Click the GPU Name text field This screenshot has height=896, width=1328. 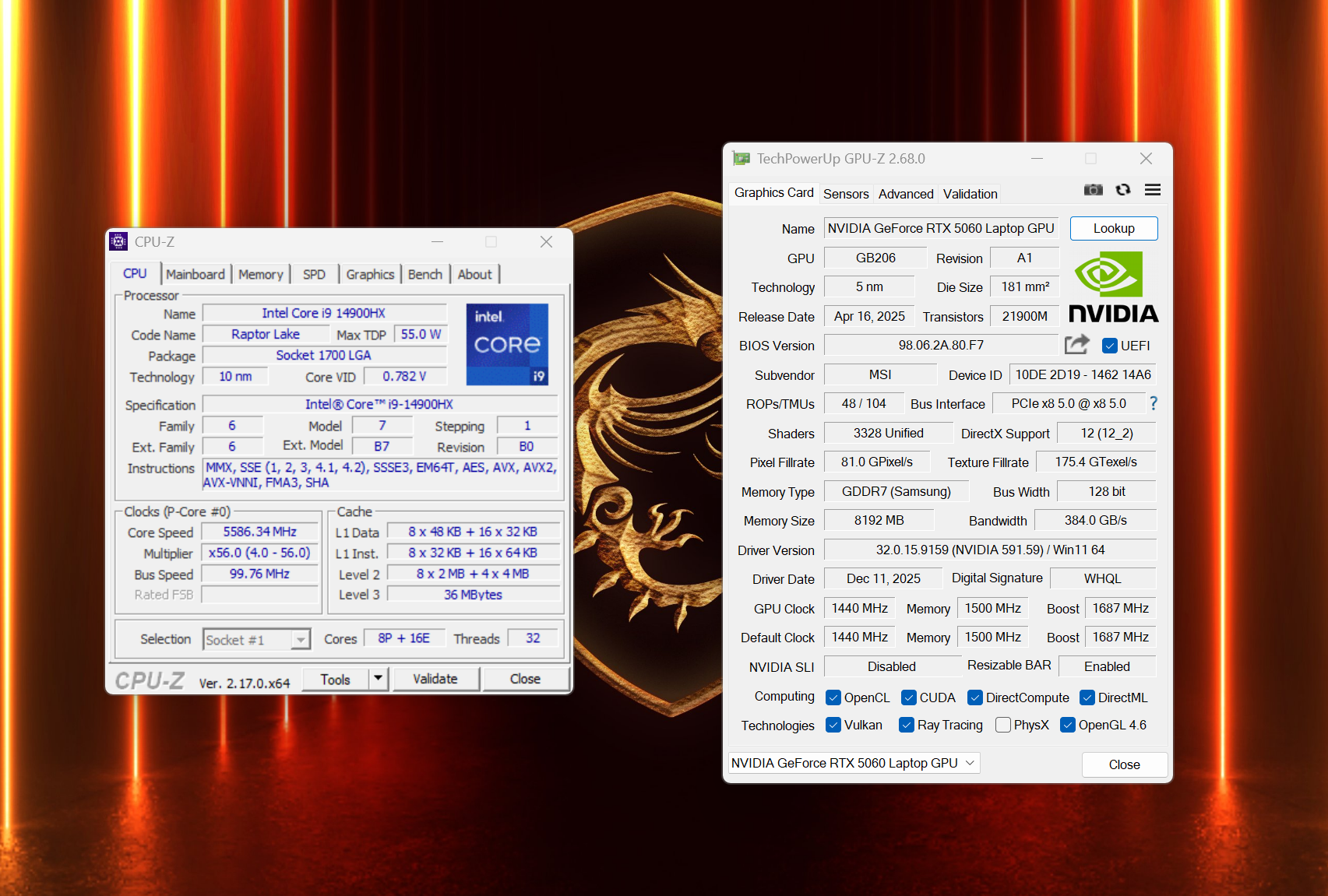point(940,228)
